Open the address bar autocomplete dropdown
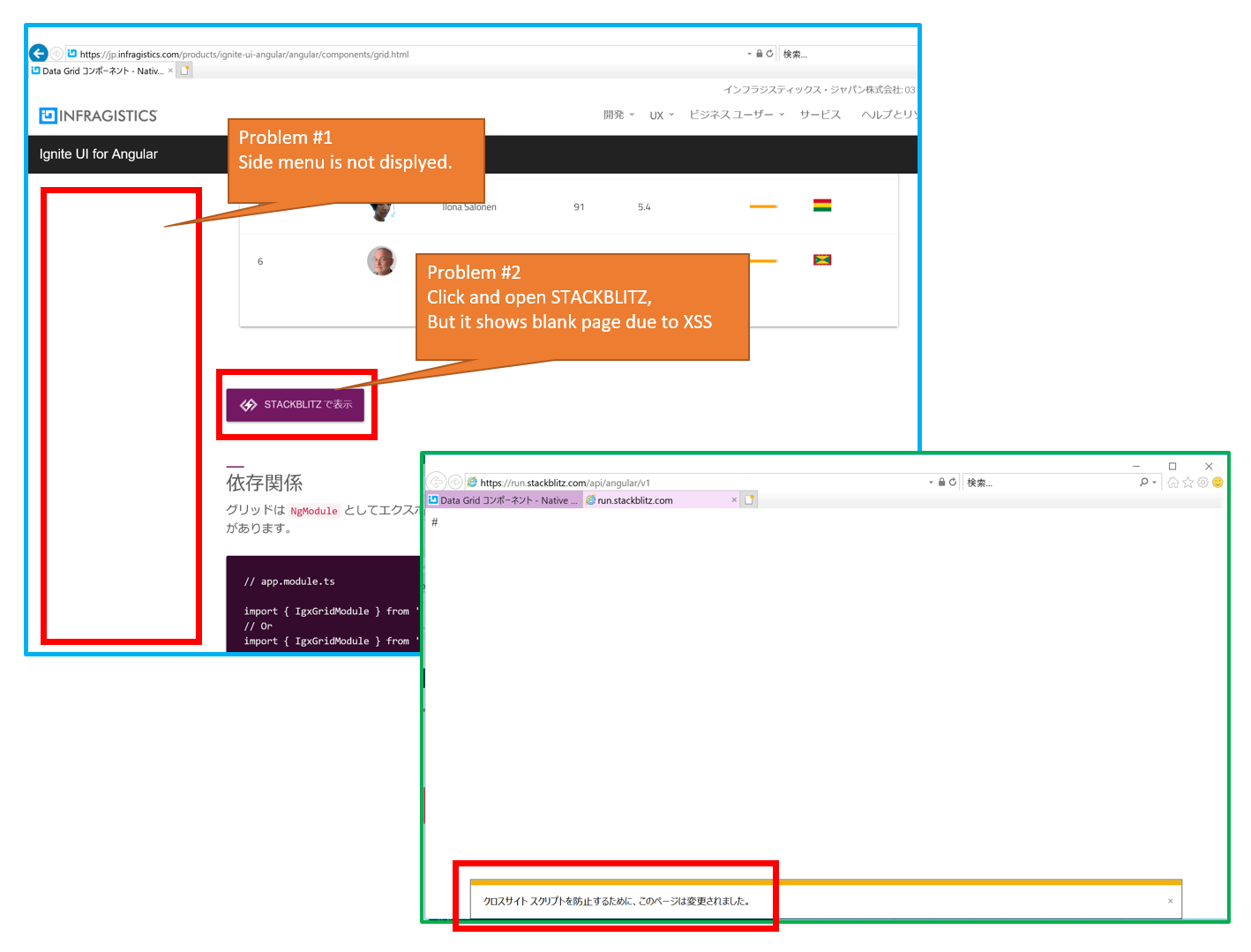1251x952 pixels. tap(747, 53)
